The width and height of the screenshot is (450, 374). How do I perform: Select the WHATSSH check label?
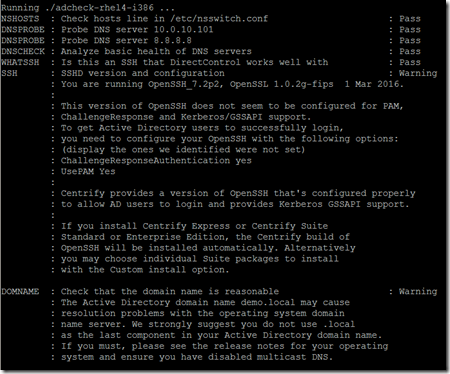[20, 62]
